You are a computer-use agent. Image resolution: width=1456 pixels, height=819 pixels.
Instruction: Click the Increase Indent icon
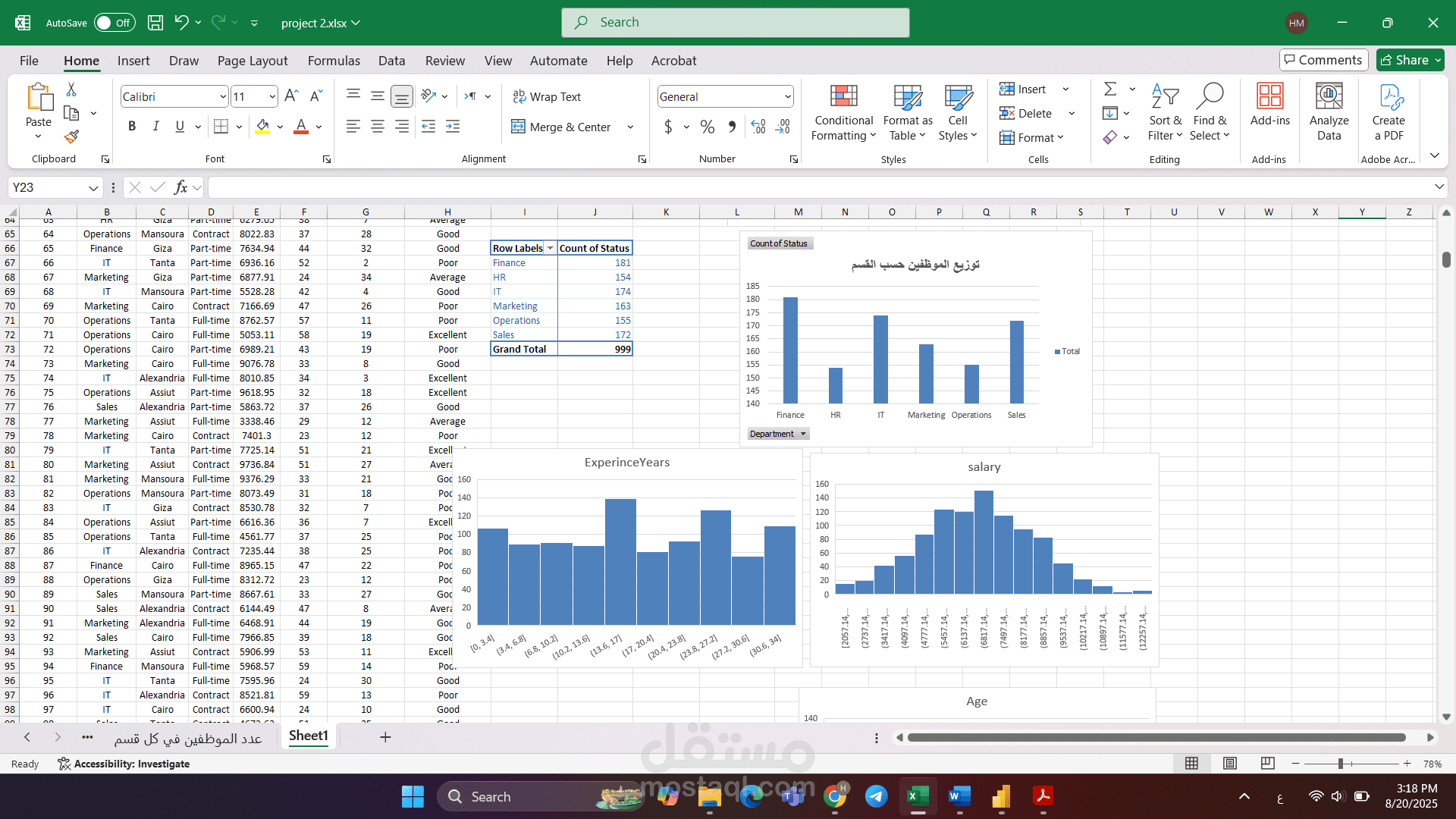pos(453,127)
